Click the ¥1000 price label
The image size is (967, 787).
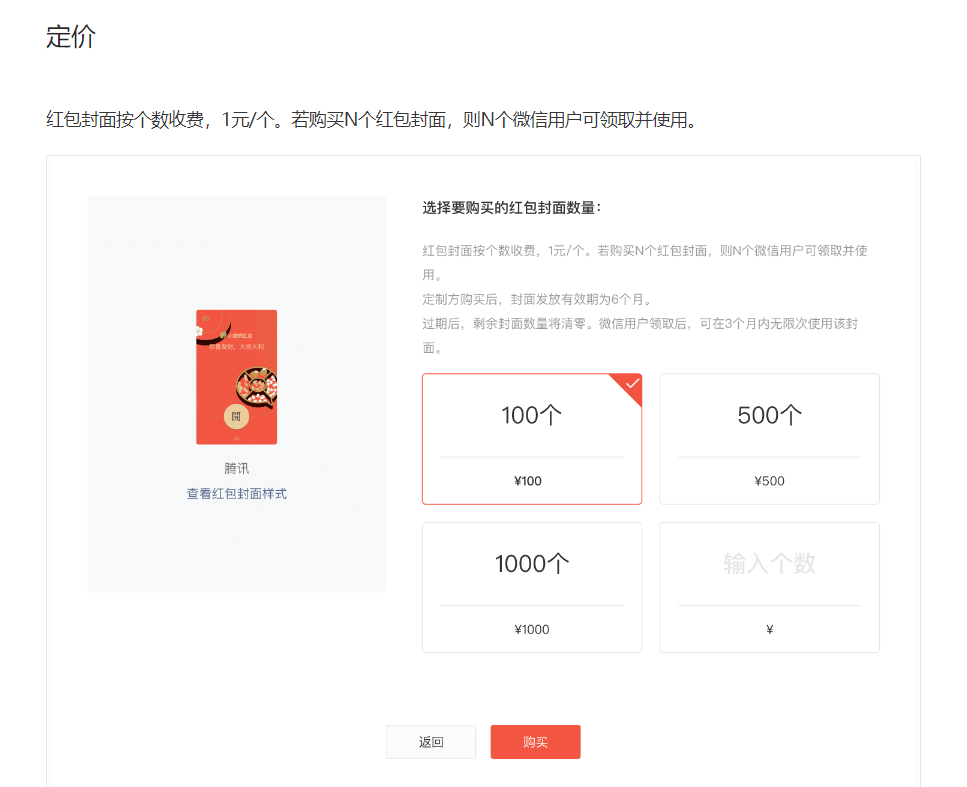[x=532, y=630]
